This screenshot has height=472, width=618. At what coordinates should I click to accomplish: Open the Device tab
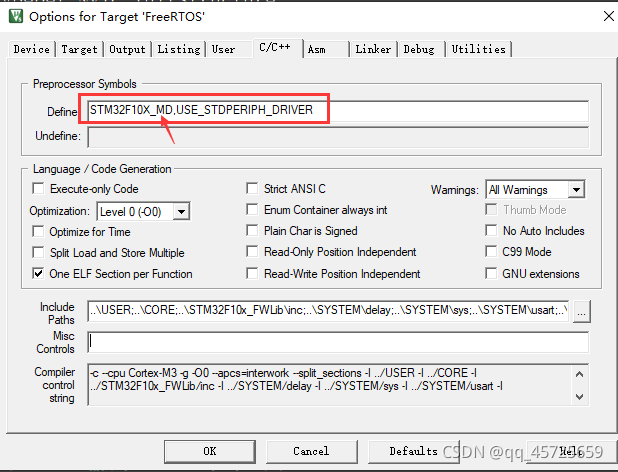click(x=32, y=50)
